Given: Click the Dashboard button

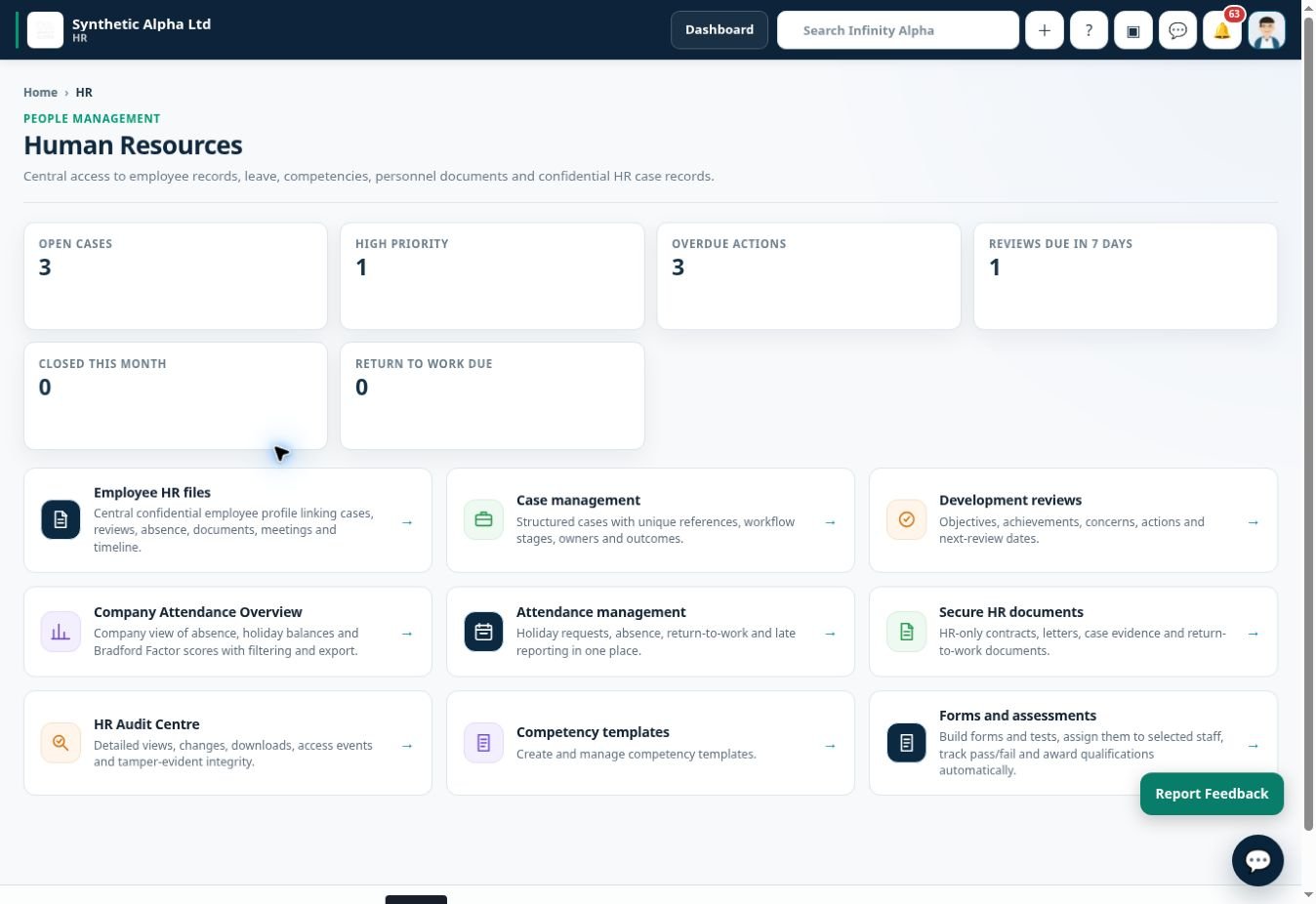Looking at the screenshot, I should (720, 30).
